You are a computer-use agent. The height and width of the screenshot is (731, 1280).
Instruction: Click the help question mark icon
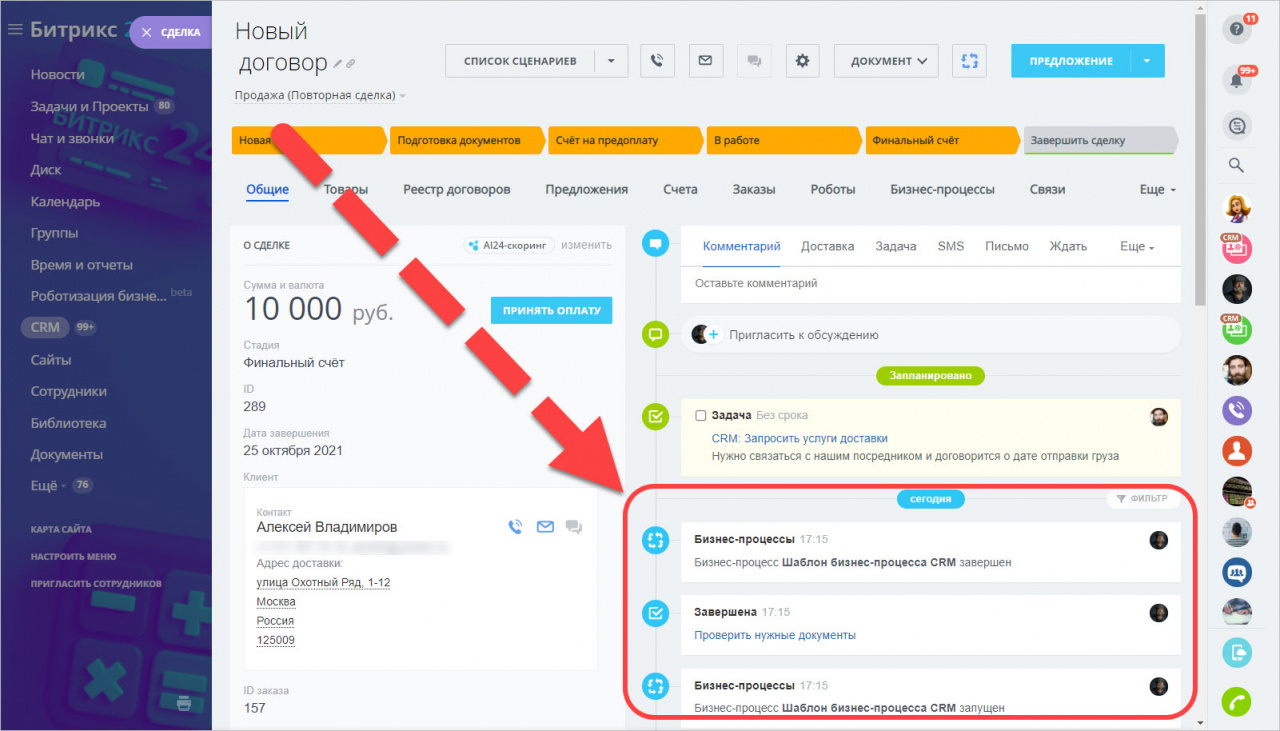tap(1237, 29)
